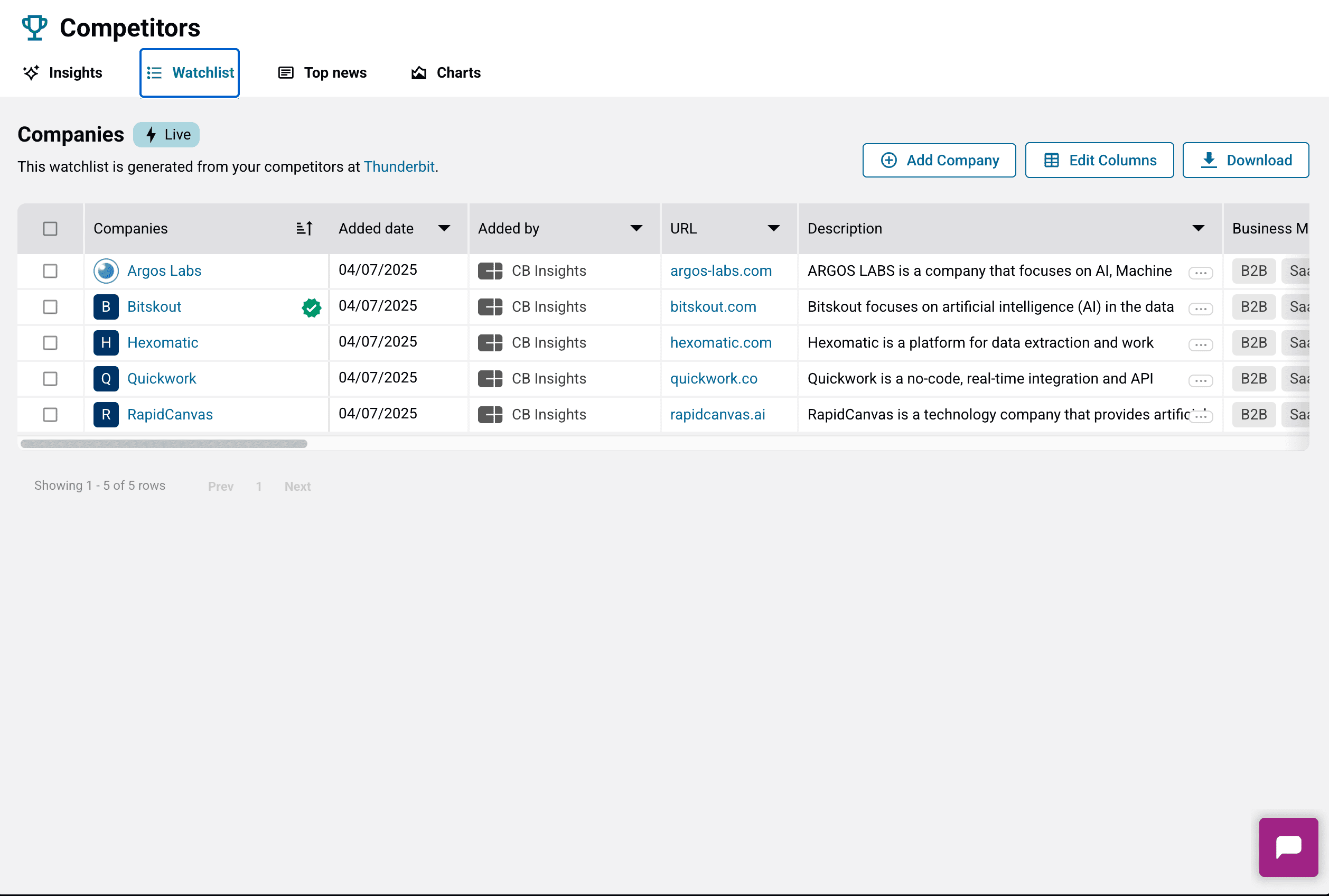The height and width of the screenshot is (896, 1329).
Task: Open the Added by column dropdown arrow
Action: (636, 229)
